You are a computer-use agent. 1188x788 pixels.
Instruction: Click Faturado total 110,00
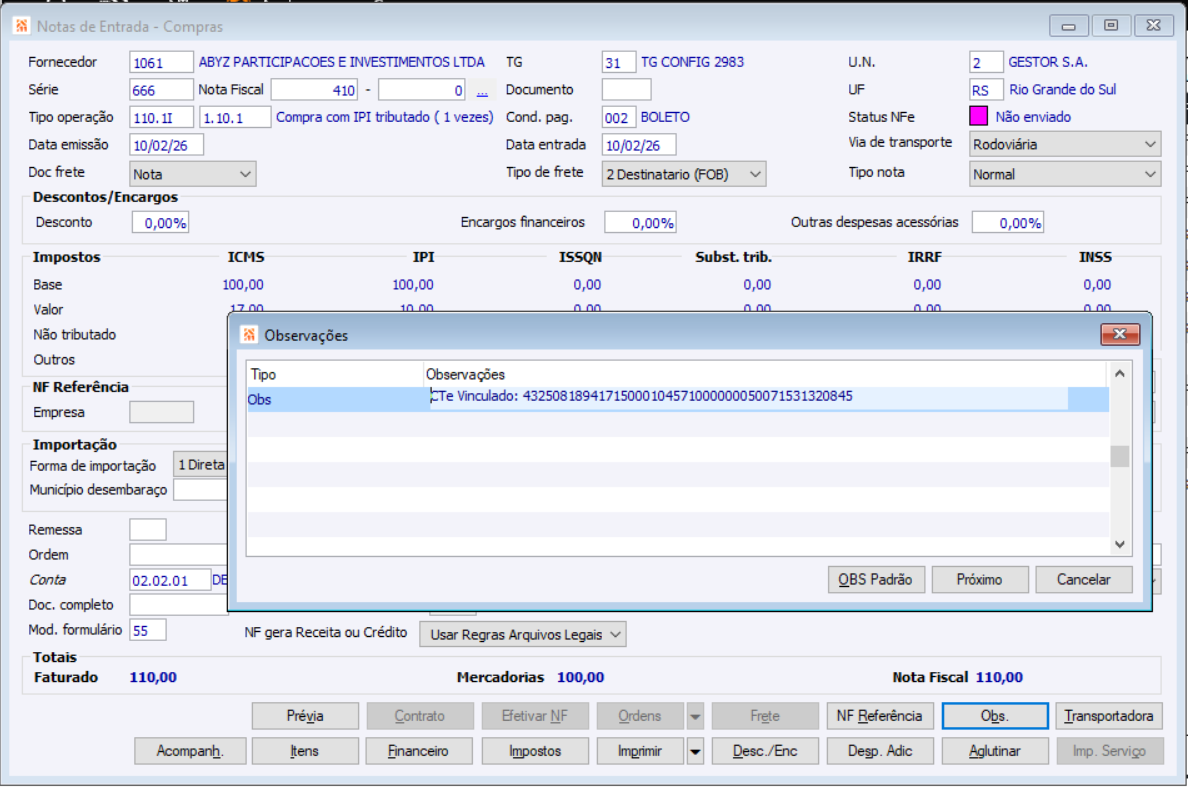click(153, 677)
